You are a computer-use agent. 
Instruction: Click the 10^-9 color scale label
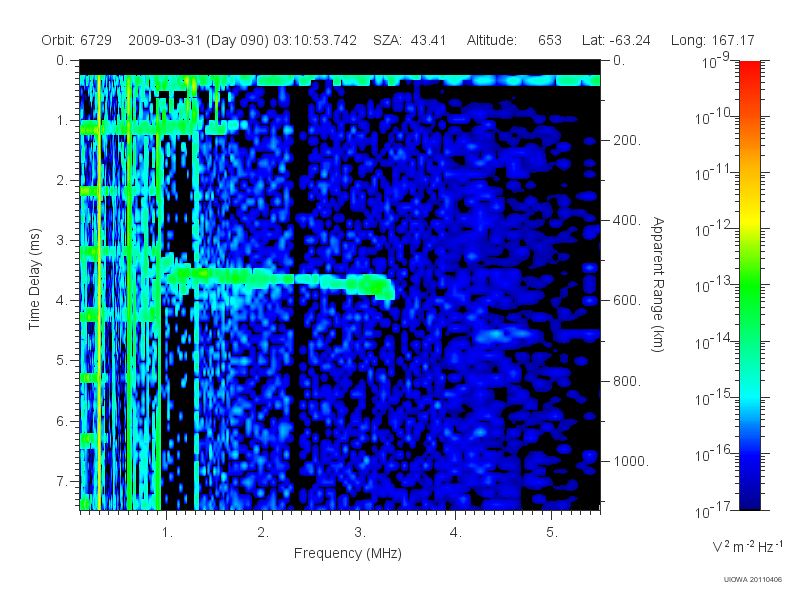click(x=716, y=61)
